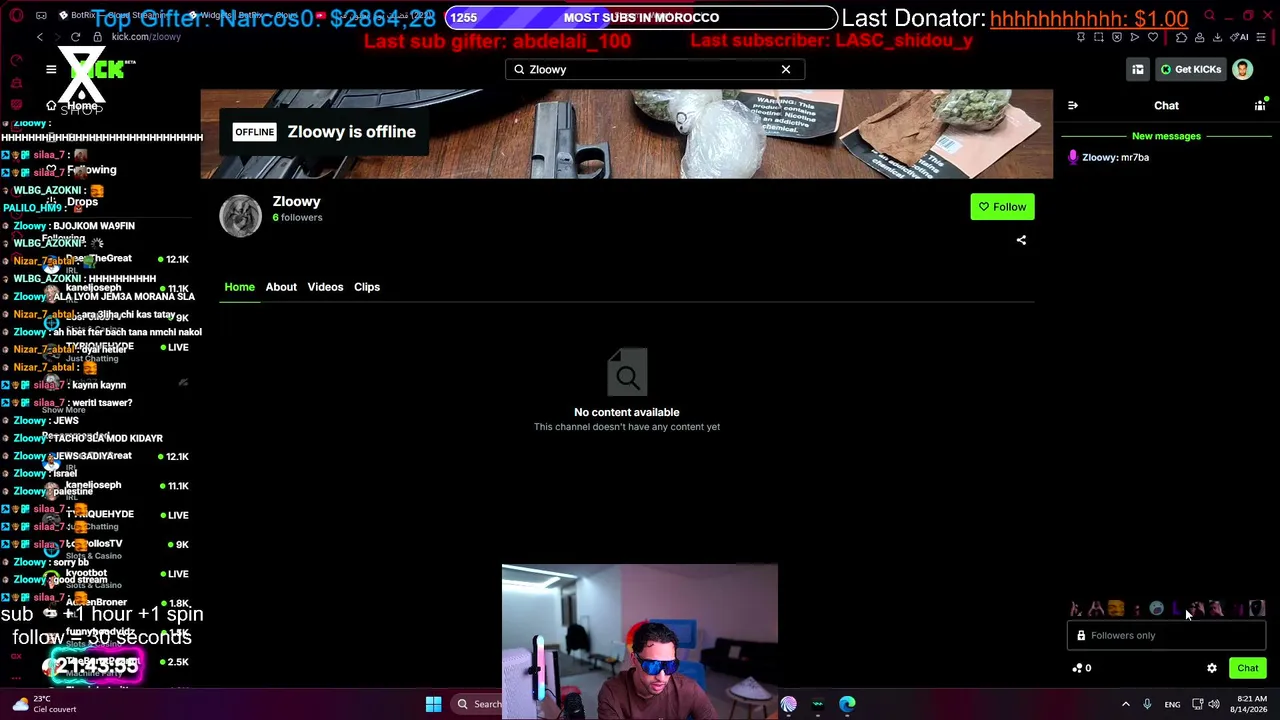The image size is (1280, 720).
Task: Open the browser ad blocker shield icon
Action: 1117,37
